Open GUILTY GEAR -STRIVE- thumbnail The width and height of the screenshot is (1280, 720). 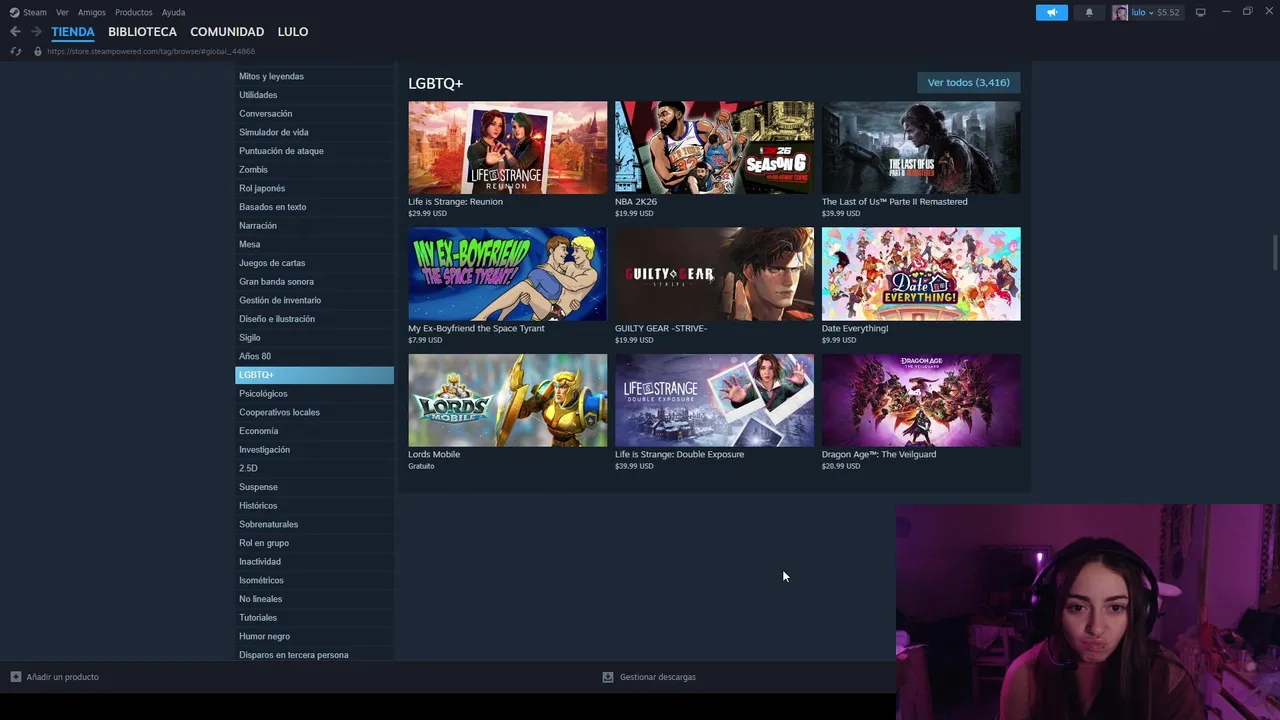point(714,274)
